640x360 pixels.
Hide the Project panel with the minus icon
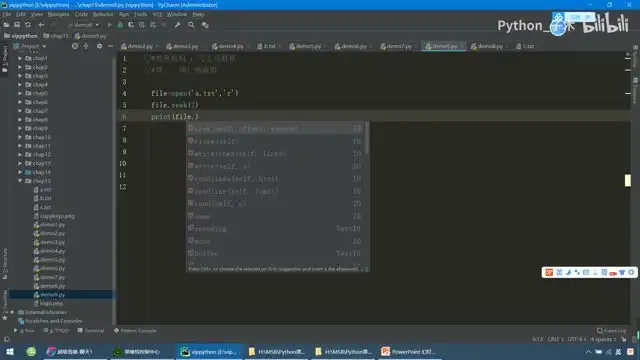(110, 46)
